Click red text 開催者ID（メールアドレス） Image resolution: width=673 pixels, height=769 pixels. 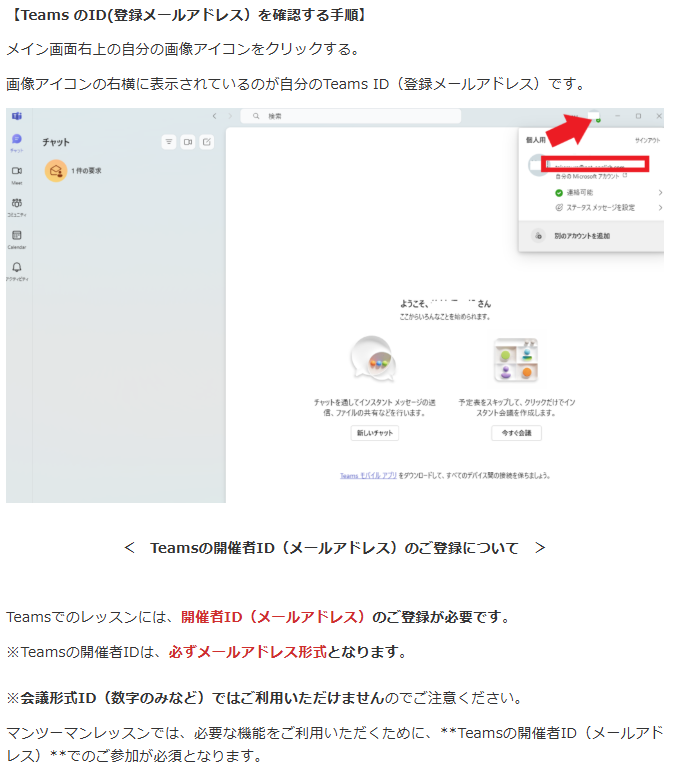point(273,617)
